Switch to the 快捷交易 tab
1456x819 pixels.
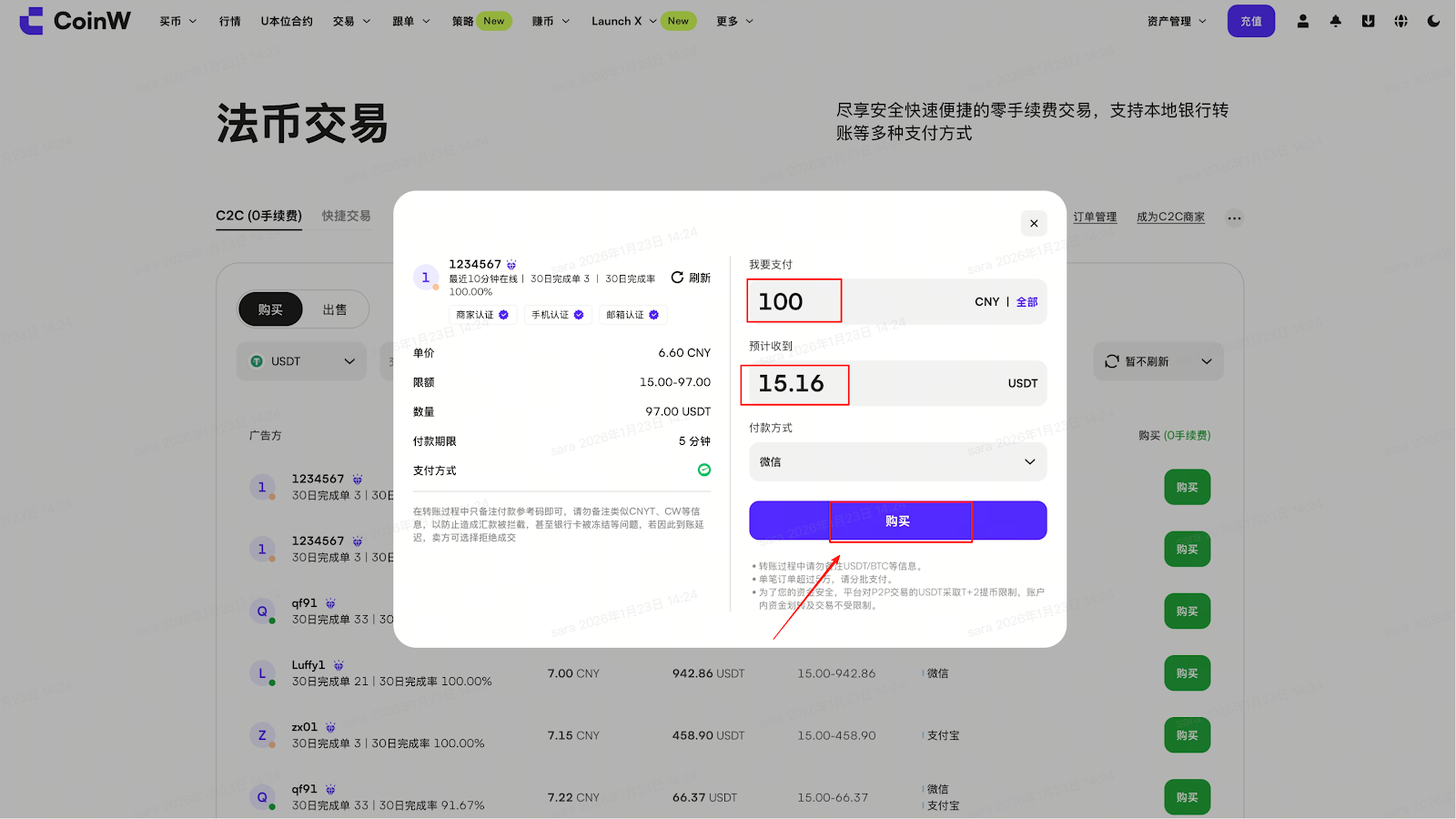pyautogui.click(x=346, y=216)
